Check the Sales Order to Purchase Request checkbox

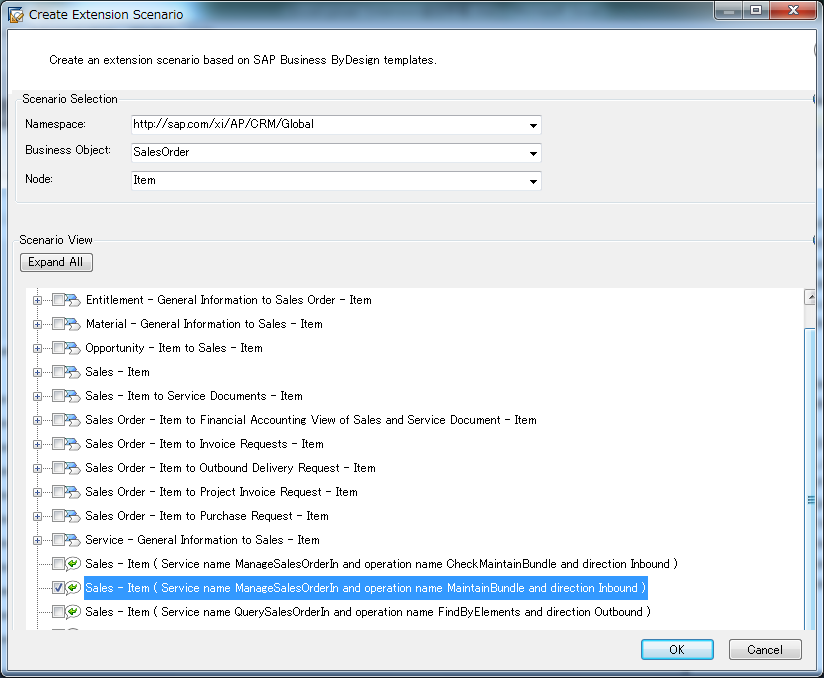click(x=58, y=516)
